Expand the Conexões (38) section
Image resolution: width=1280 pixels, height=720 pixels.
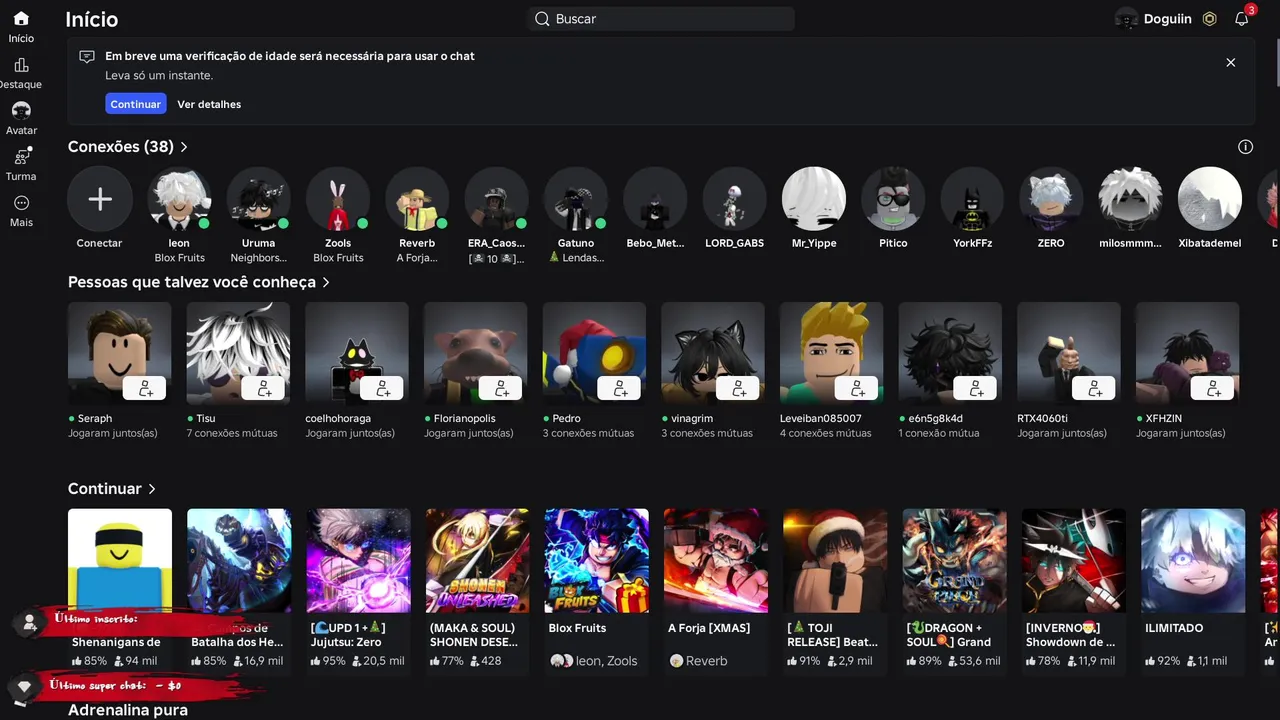point(127,147)
